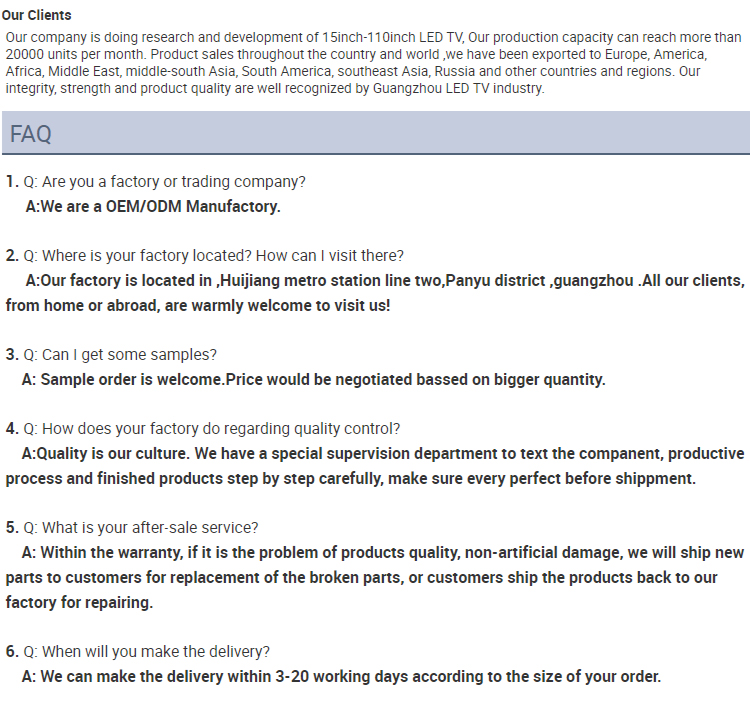Click the '3-20 working days' answer
The width and height of the screenshot is (750, 701).
pos(342,677)
